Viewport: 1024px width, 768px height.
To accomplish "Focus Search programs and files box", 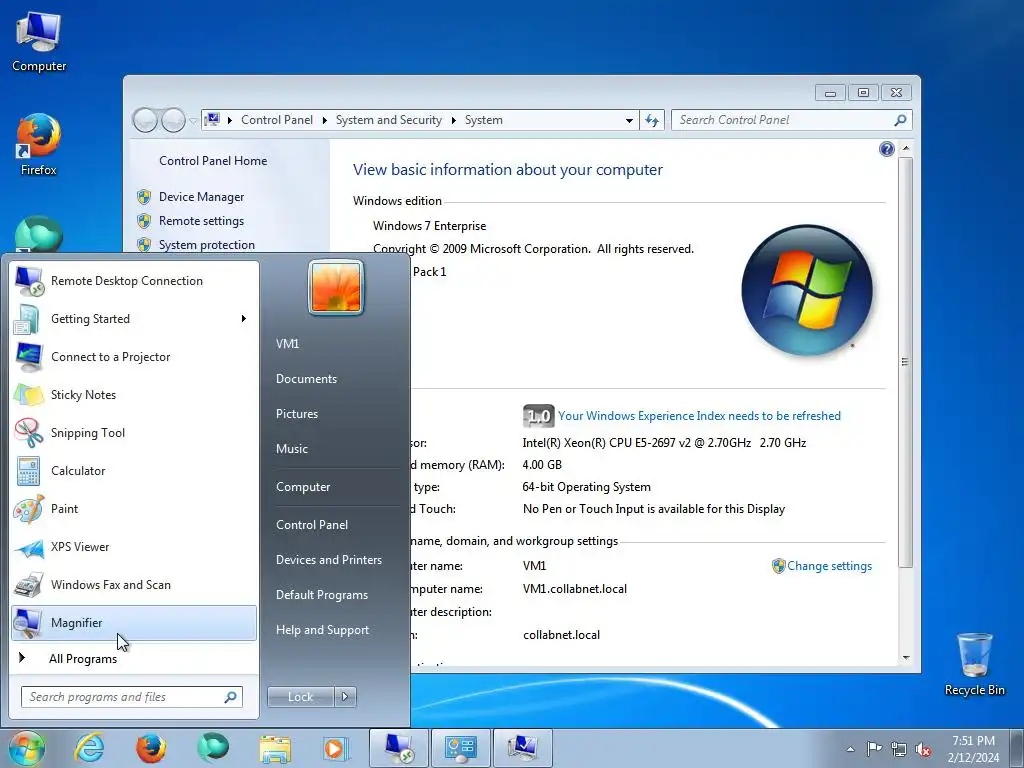I will coord(131,697).
